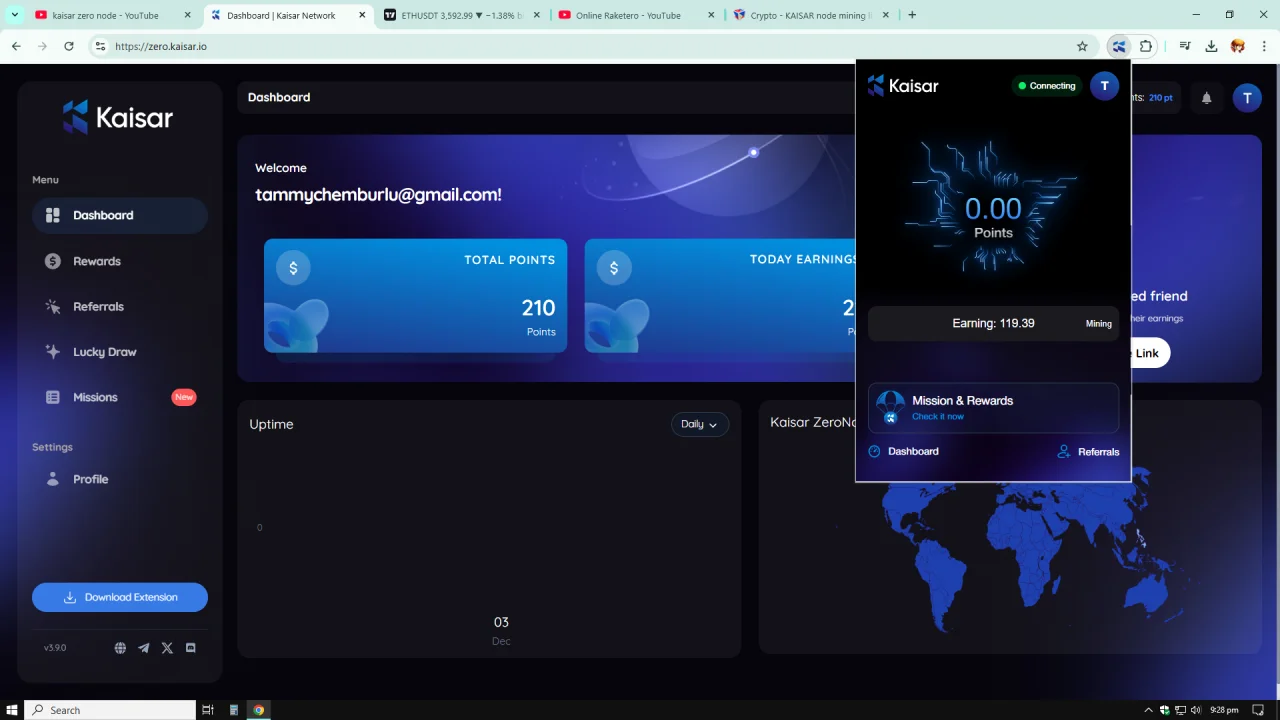Open the Dashboard link in the popup footer
1280x720 pixels.
903,452
